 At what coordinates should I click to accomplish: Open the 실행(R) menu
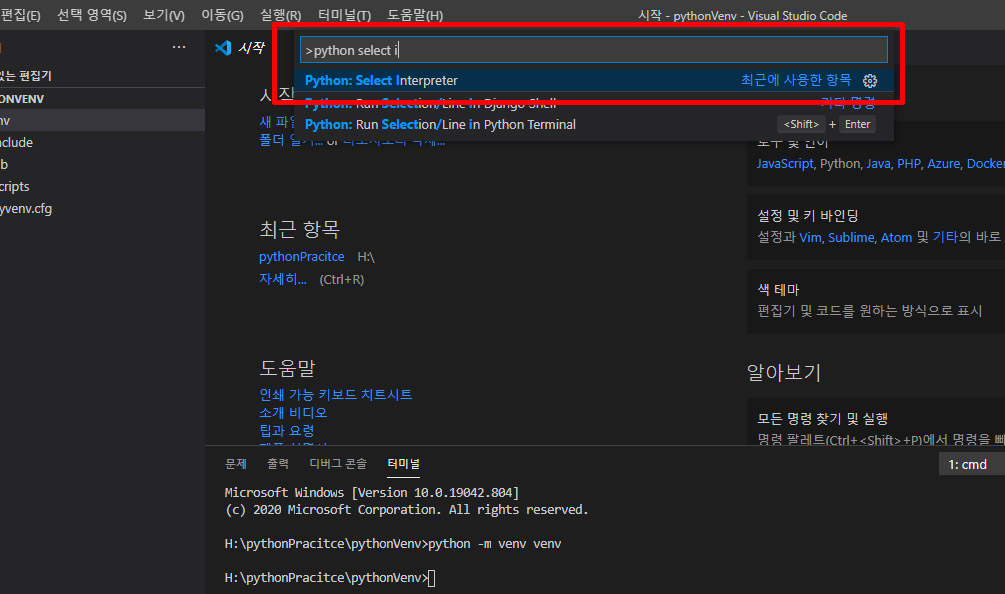(280, 15)
